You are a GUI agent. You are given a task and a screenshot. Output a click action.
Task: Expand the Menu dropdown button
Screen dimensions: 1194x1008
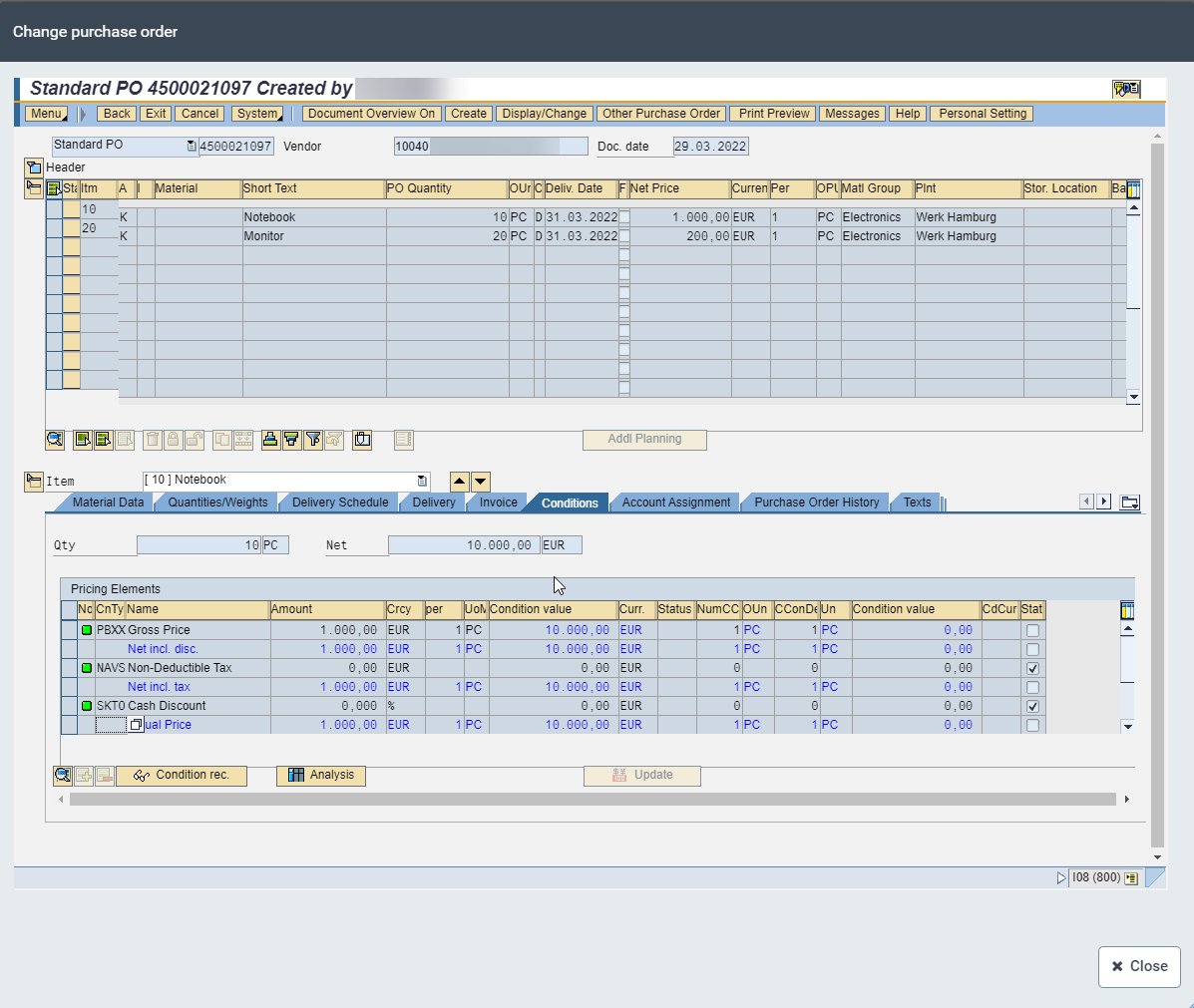tap(46, 114)
